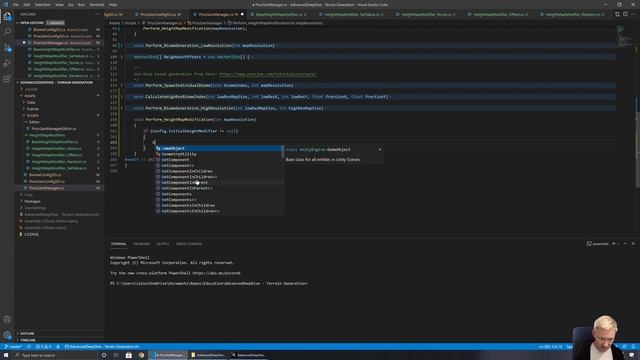The height and width of the screenshot is (360, 640).
Task: Open the Source Control view in activity bar
Action: 7,48
